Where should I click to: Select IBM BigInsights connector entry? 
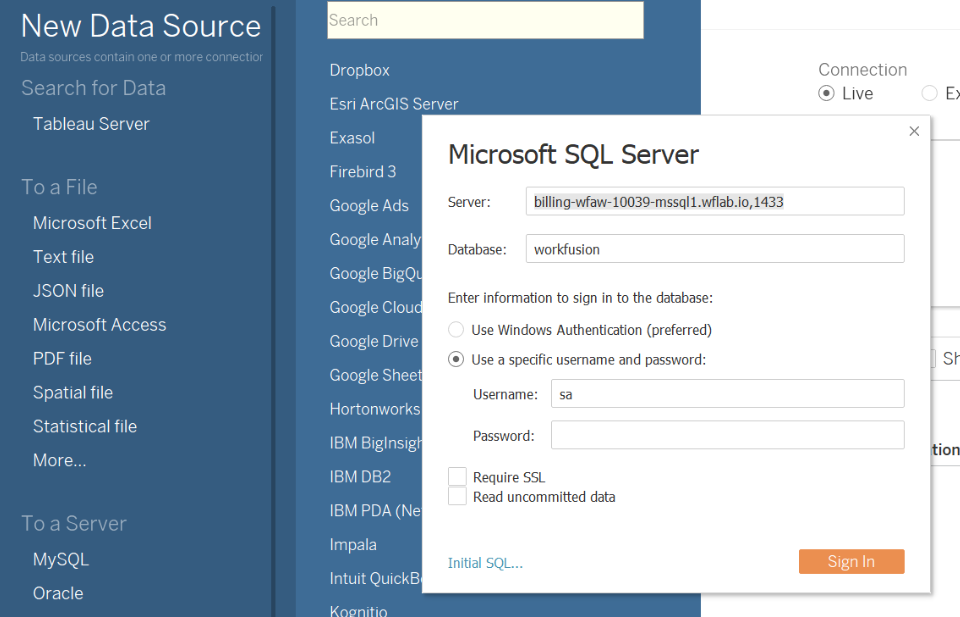click(x=375, y=443)
